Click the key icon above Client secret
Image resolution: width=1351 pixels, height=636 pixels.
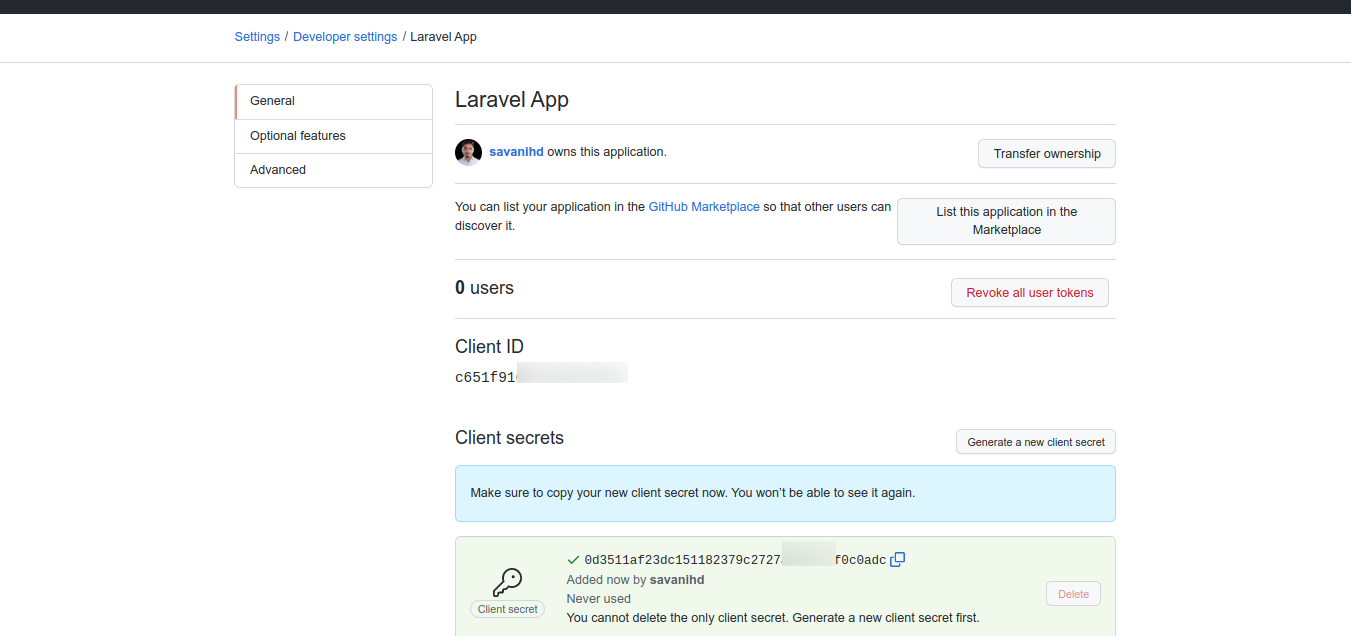click(507, 582)
